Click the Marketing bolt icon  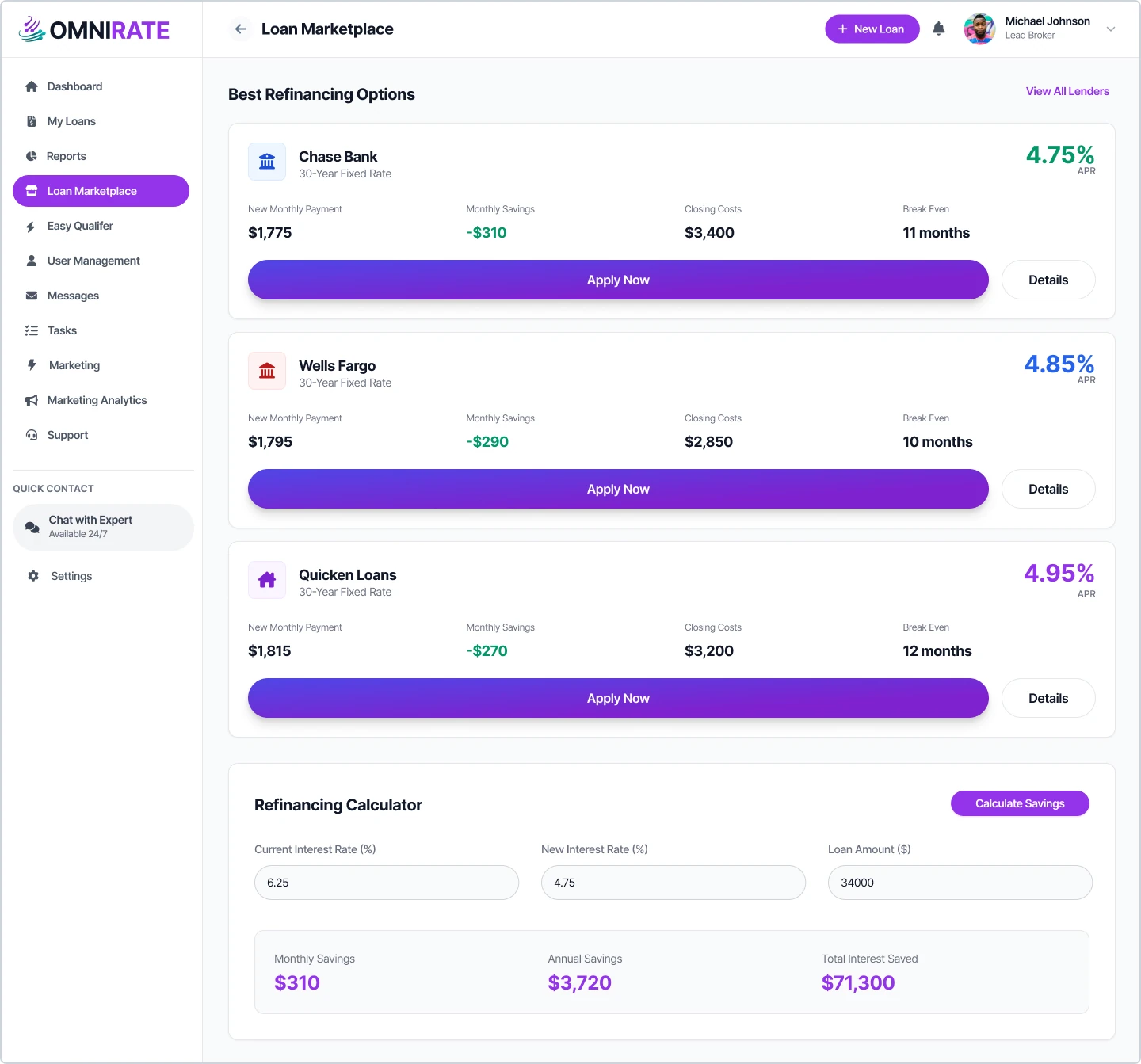coord(32,365)
